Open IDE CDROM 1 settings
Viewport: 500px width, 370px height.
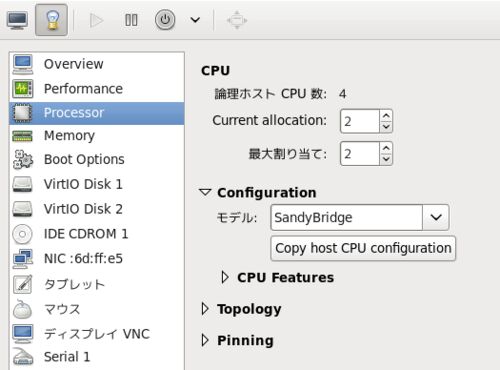97,234
